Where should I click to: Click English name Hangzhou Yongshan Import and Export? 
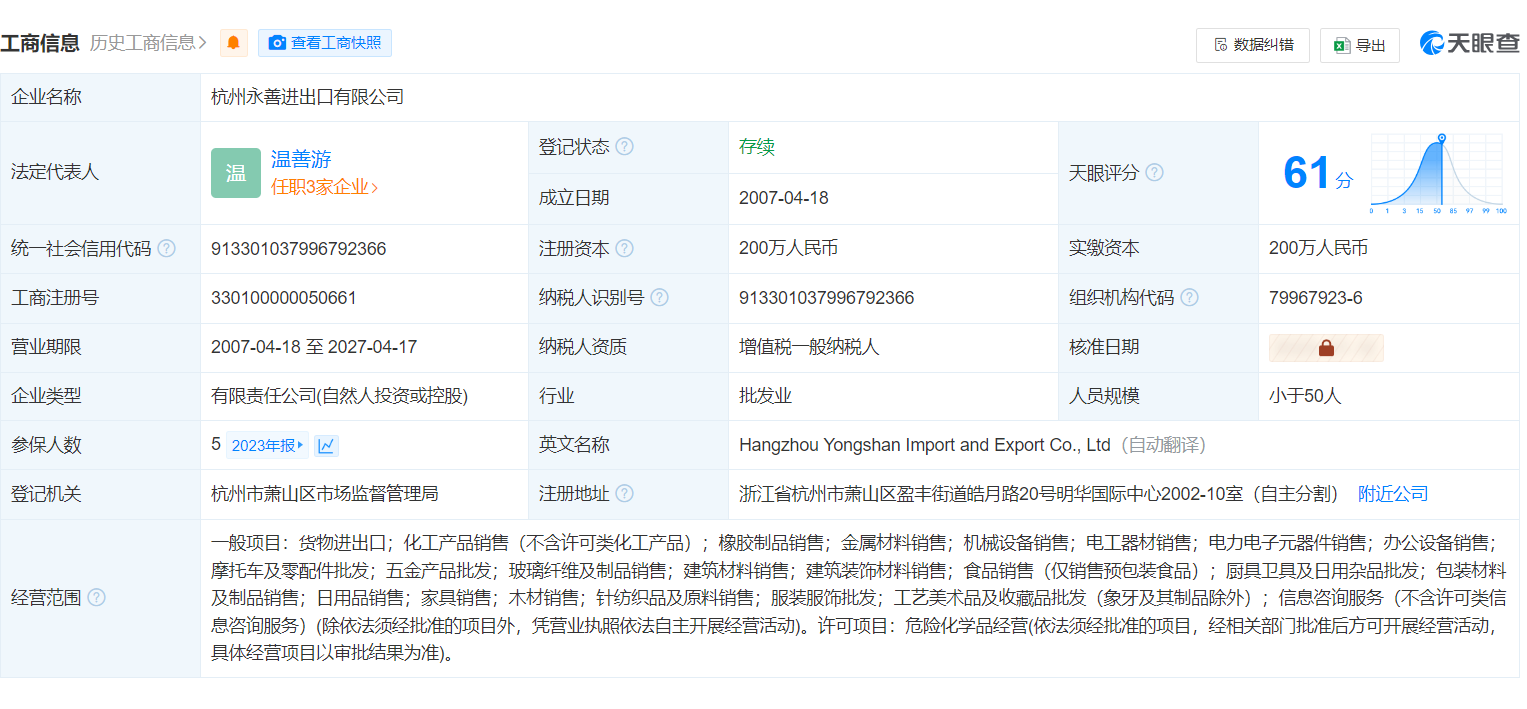click(925, 445)
